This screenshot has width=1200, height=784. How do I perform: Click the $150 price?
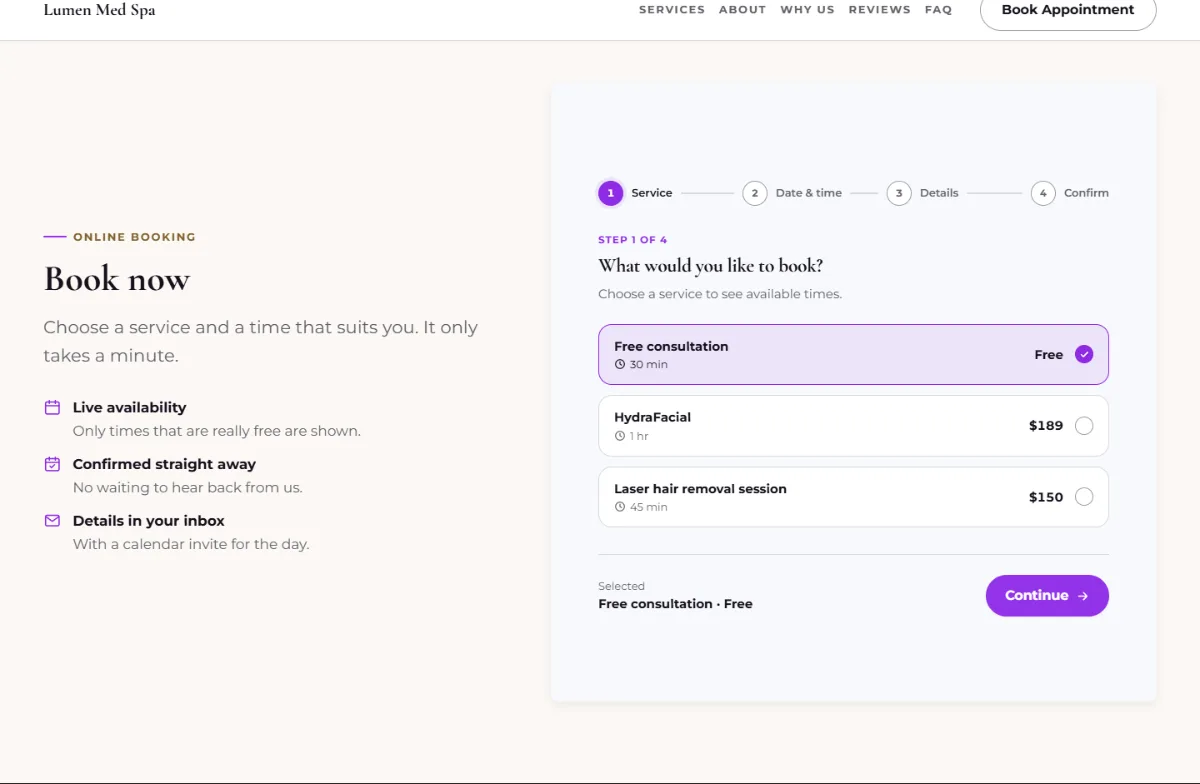pyautogui.click(x=1046, y=497)
